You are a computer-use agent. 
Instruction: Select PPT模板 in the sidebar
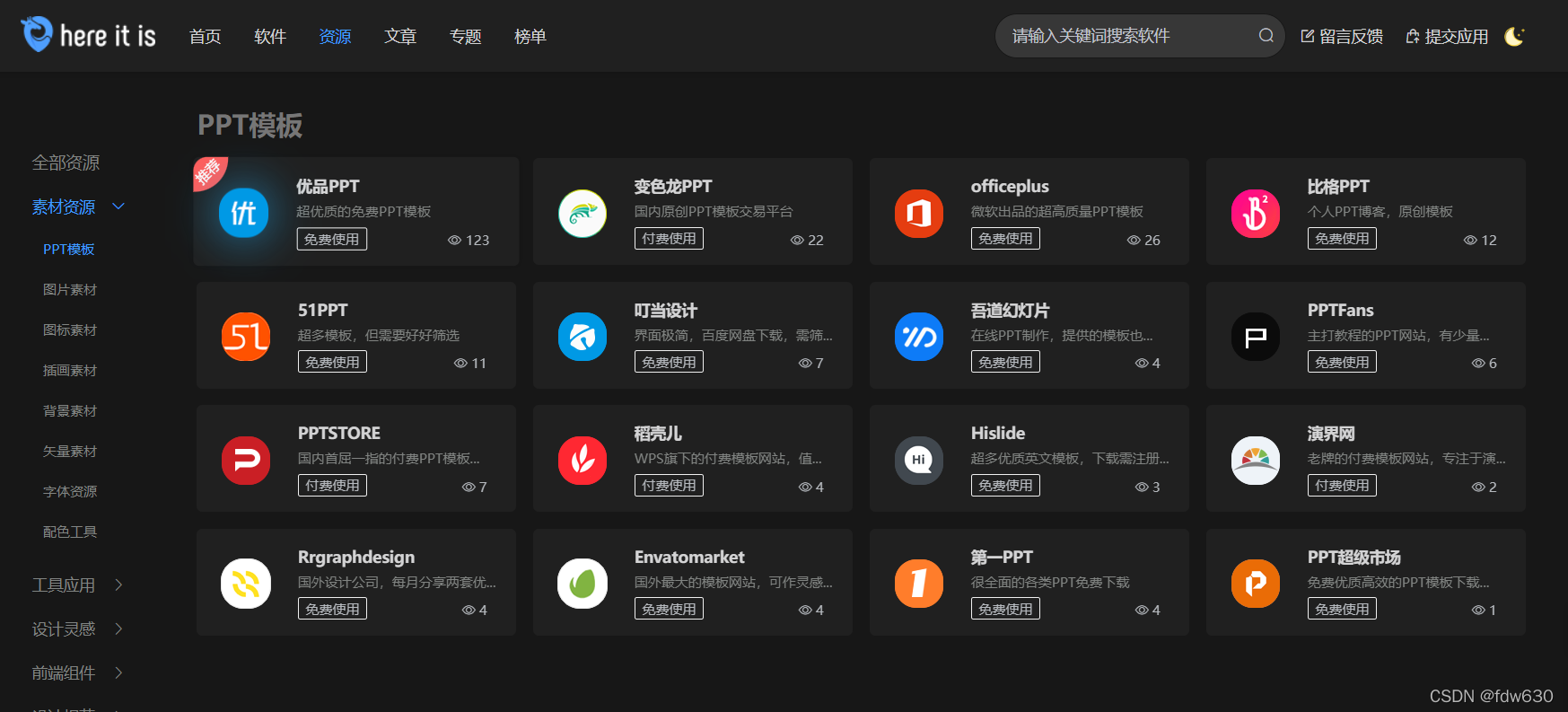click(x=69, y=249)
